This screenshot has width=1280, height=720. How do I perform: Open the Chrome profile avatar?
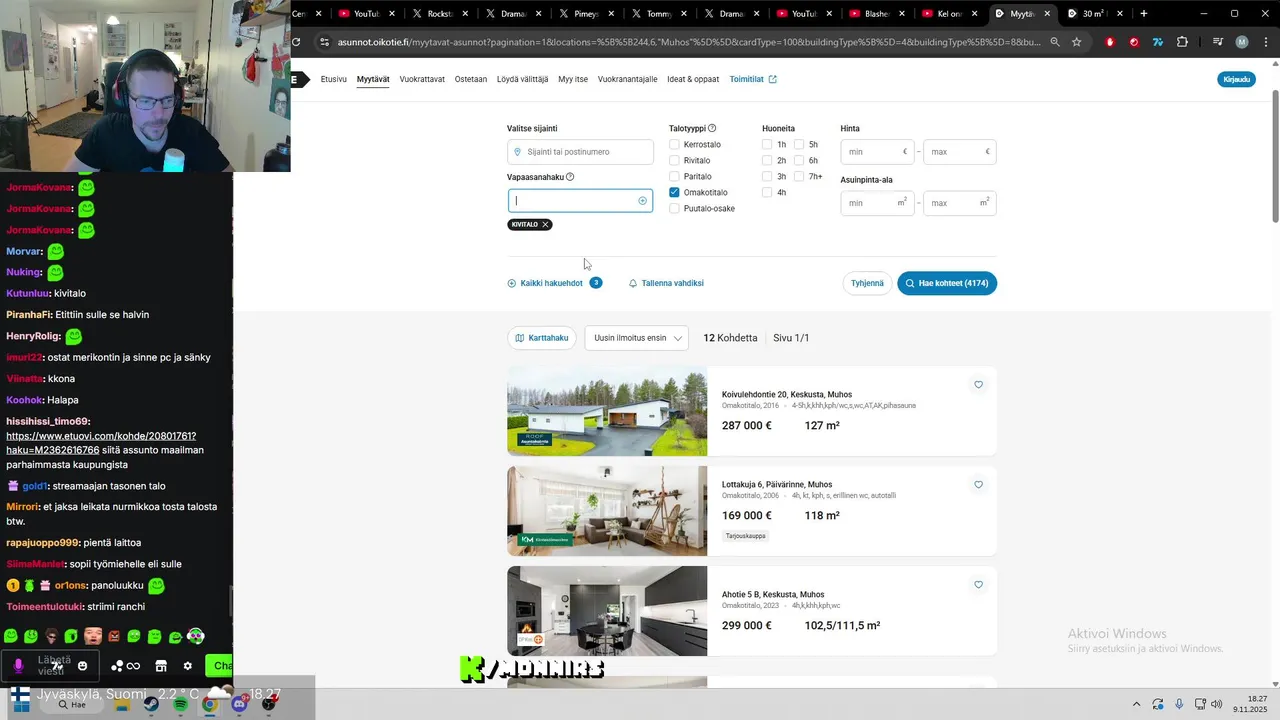(1242, 42)
